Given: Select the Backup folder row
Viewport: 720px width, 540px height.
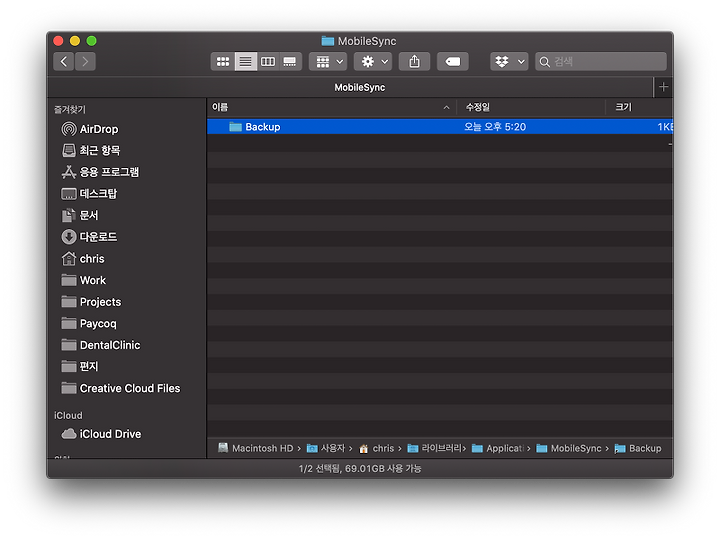Looking at the screenshot, I should (x=439, y=127).
